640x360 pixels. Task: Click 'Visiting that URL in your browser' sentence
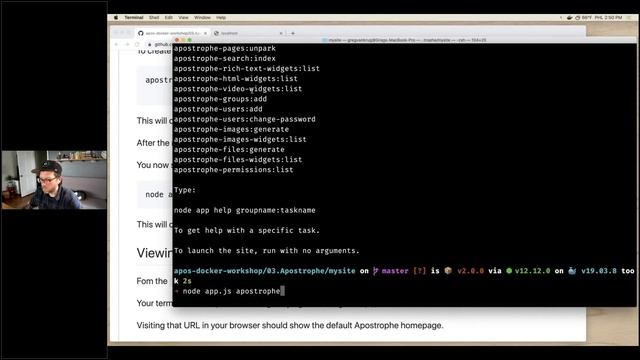click(290, 325)
